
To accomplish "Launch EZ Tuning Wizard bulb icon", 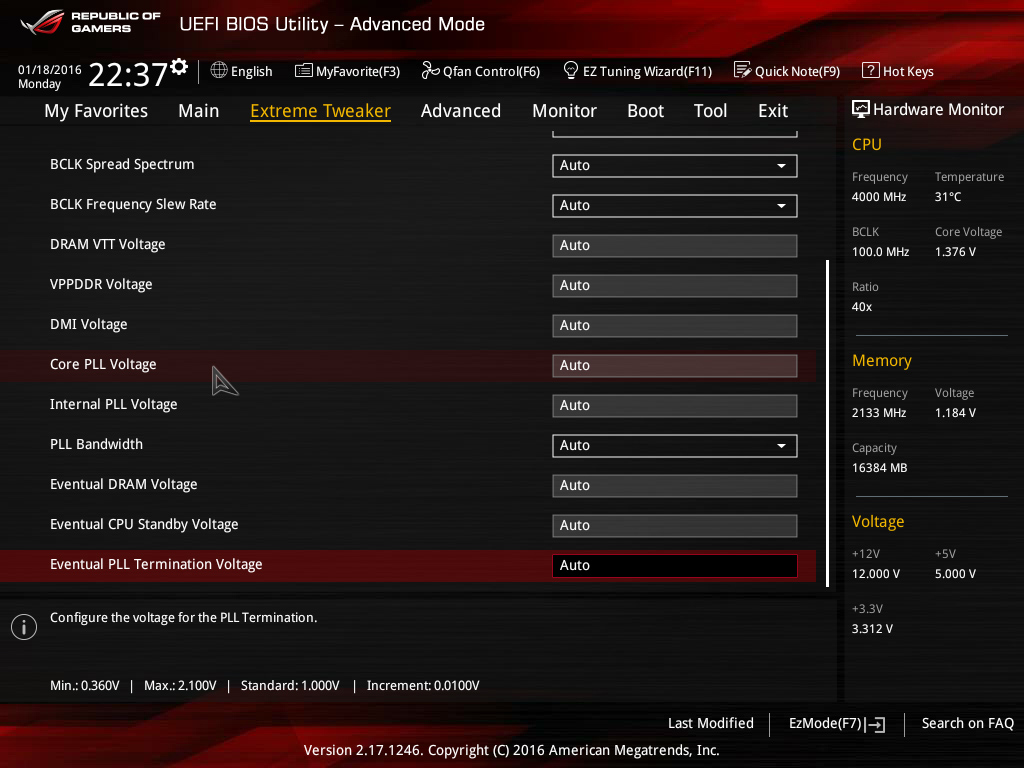I will coord(571,70).
